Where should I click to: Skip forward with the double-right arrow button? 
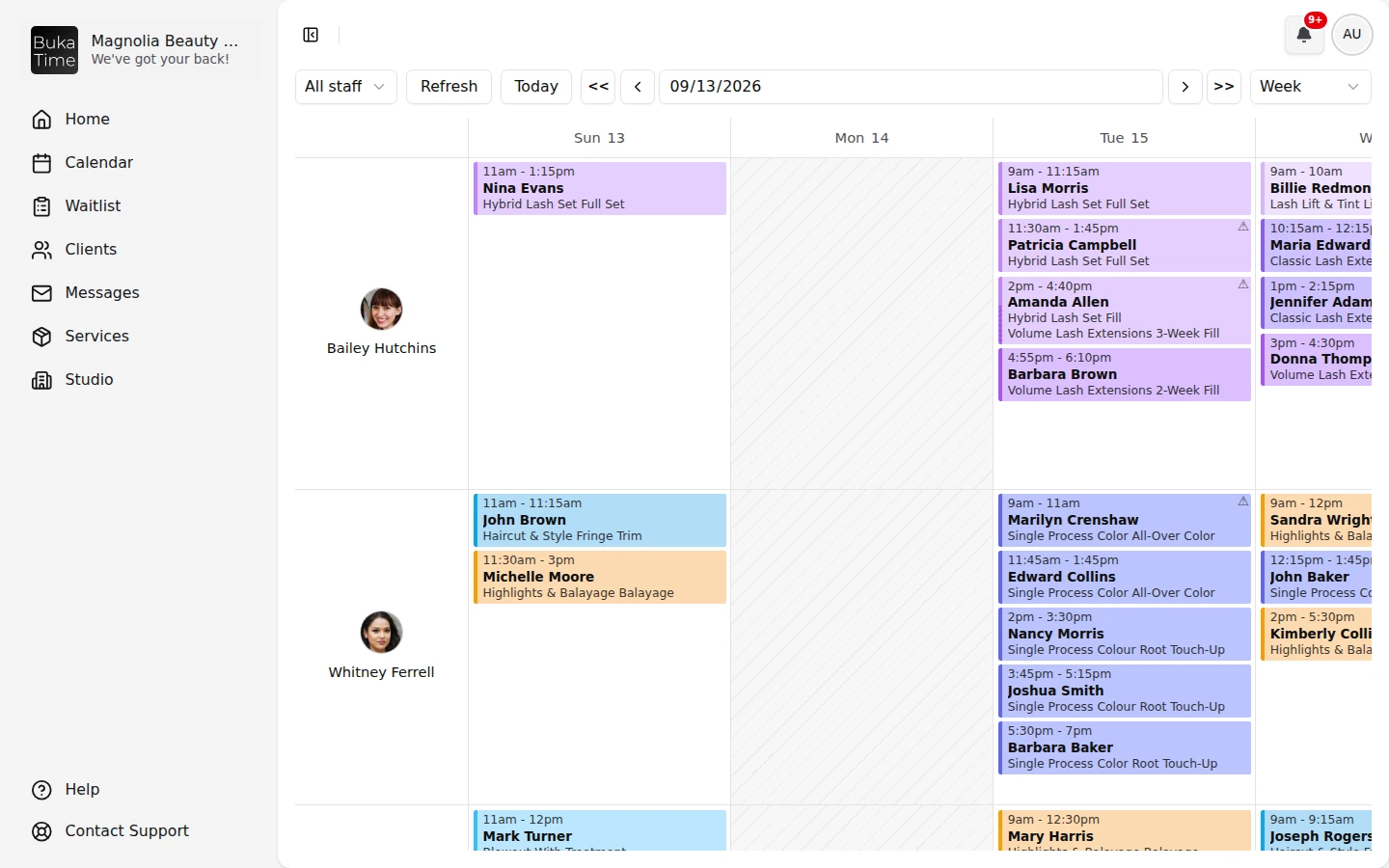click(x=1224, y=87)
